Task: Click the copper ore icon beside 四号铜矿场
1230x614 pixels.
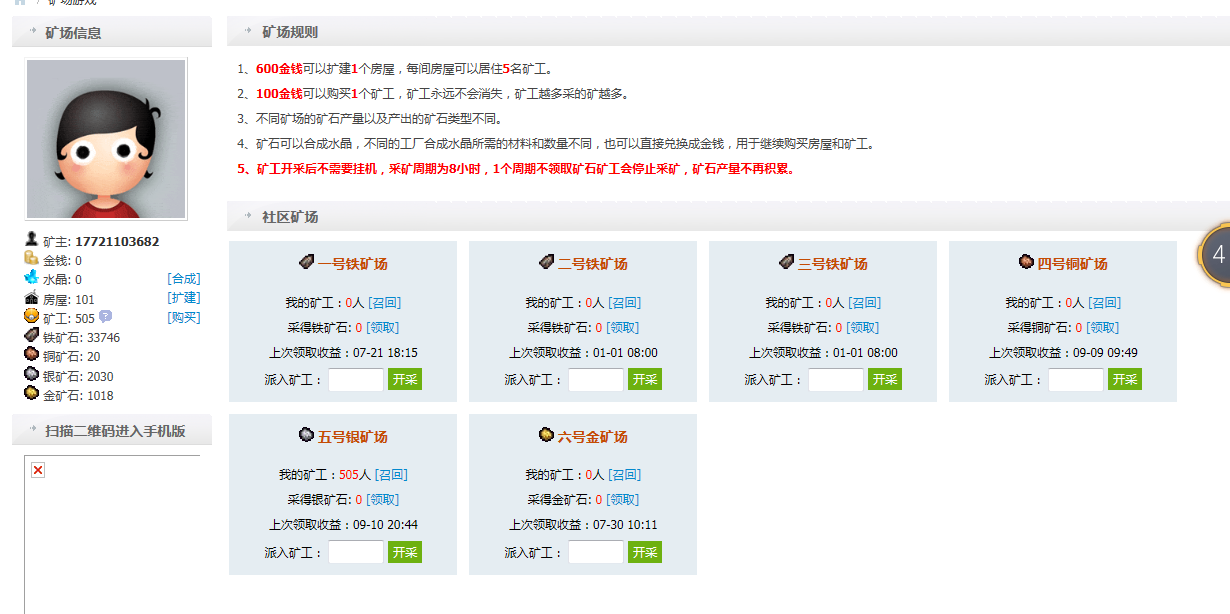Action: [x=1026, y=262]
